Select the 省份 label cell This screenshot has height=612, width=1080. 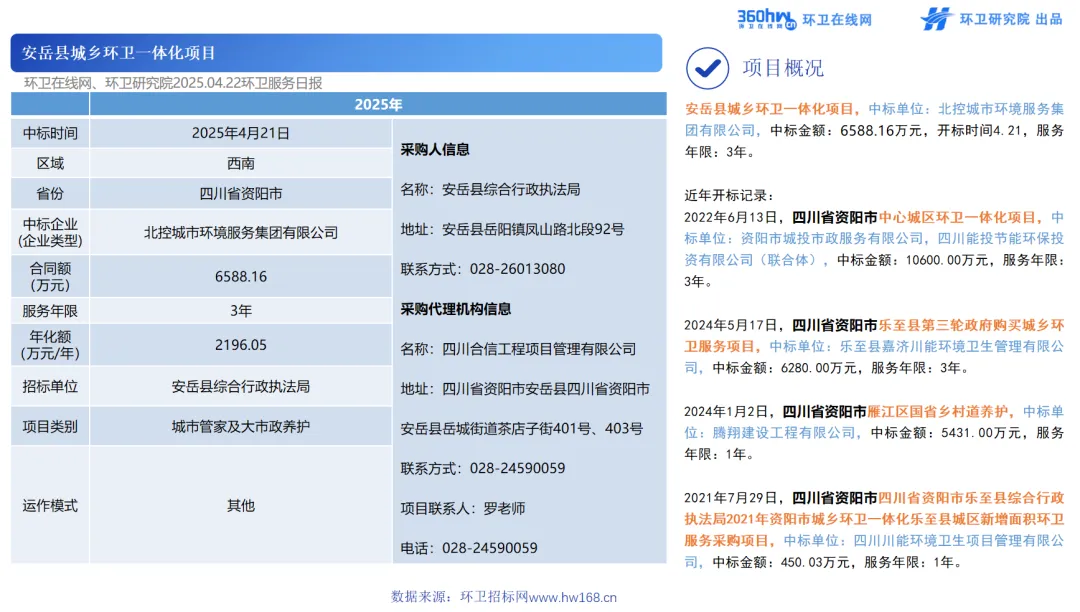click(50, 193)
